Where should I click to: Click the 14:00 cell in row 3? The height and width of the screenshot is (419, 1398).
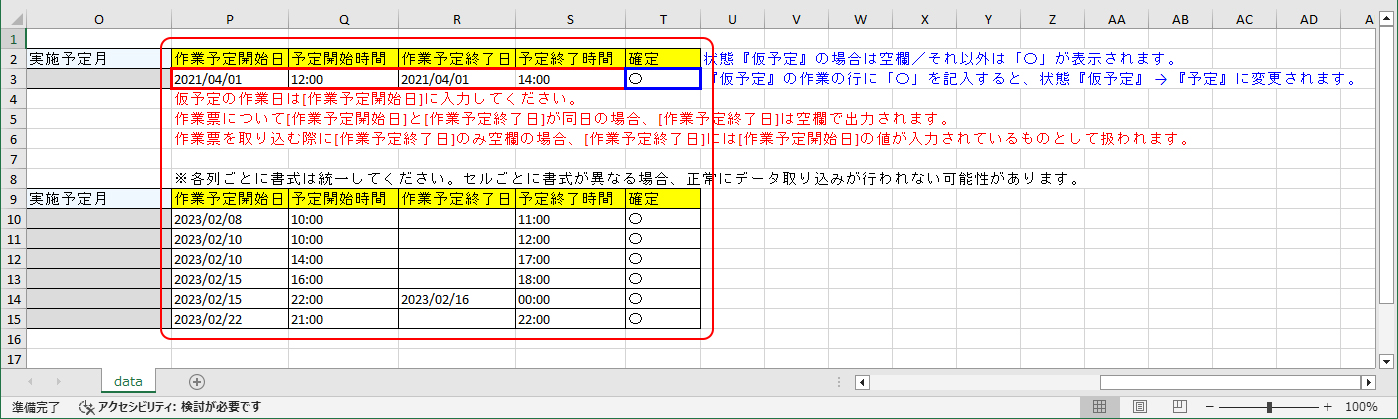(x=571, y=79)
